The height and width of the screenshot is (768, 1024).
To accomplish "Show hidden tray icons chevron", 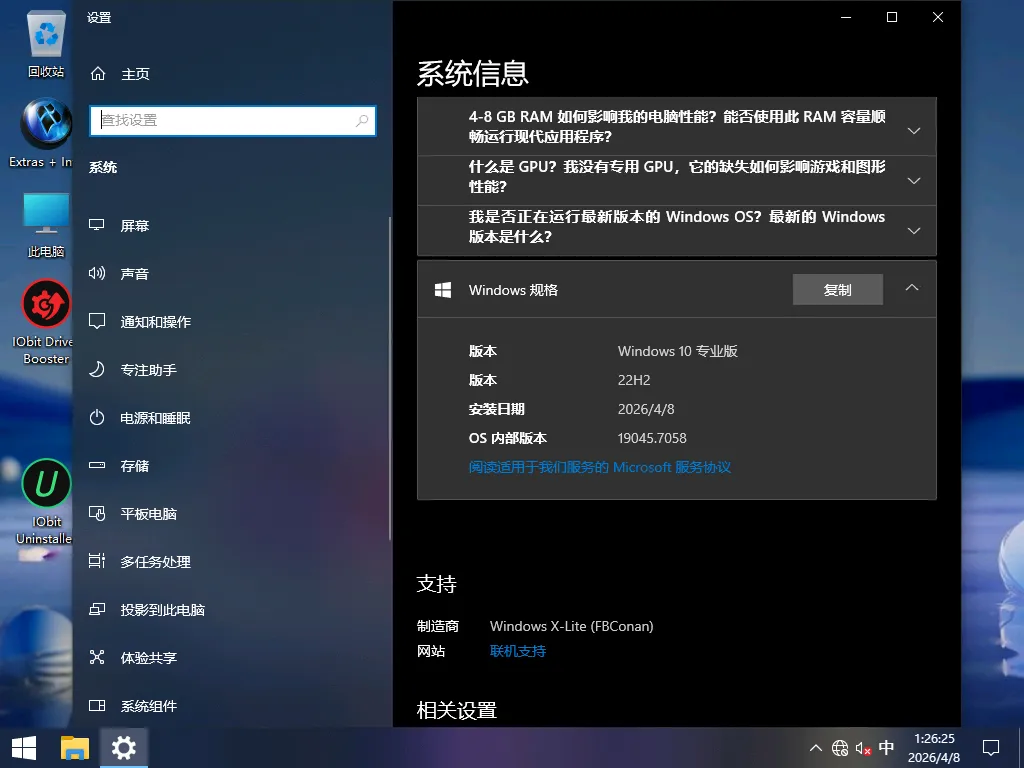I will [x=816, y=748].
